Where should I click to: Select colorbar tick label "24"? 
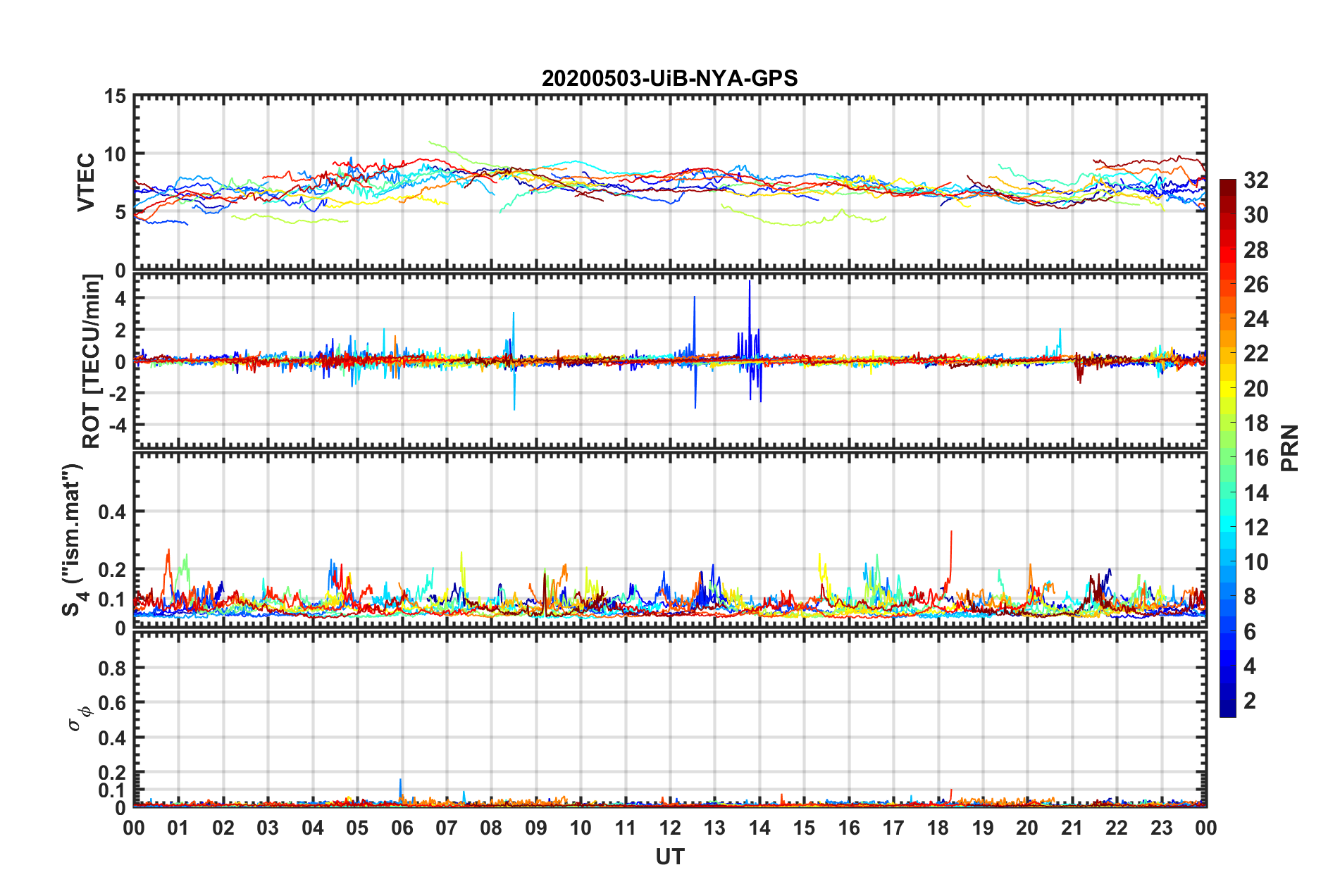click(1255, 319)
